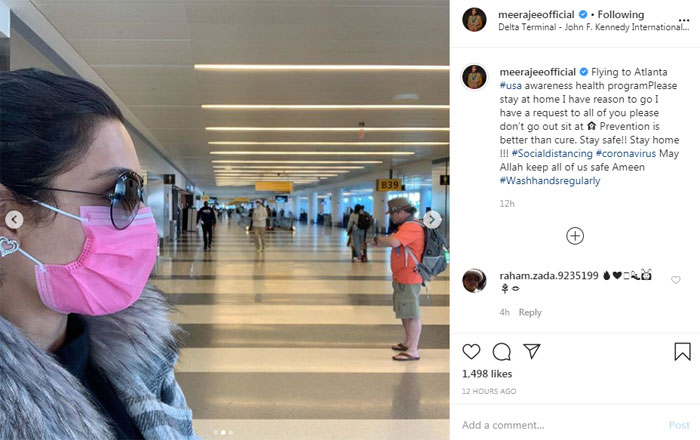Focus the Add a comment field
This screenshot has height=440, width=700.
pos(562,425)
